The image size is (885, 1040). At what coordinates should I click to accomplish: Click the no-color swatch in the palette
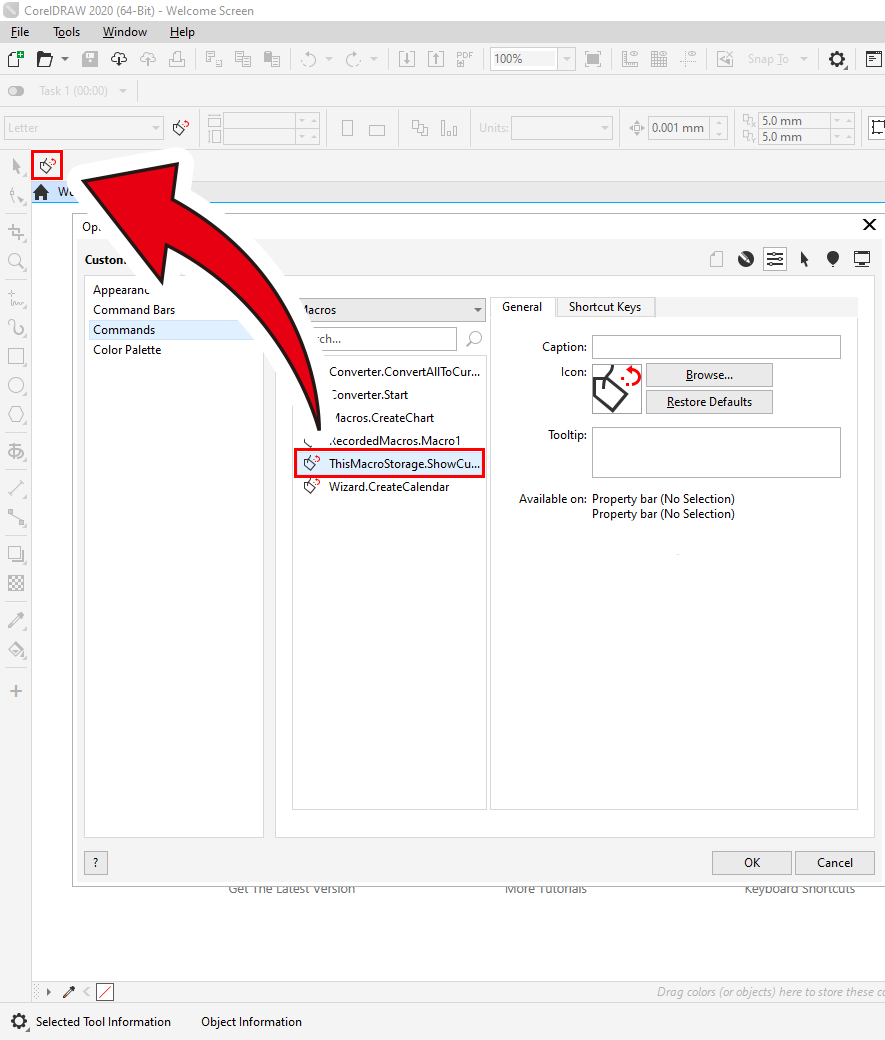pos(105,992)
